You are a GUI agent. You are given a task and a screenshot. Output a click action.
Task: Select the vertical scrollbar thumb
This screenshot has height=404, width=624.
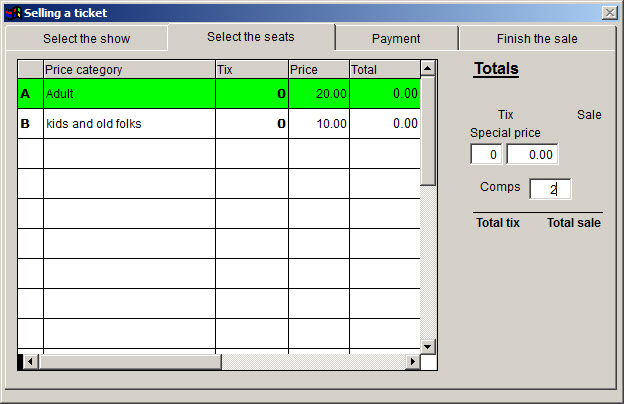coord(428,130)
